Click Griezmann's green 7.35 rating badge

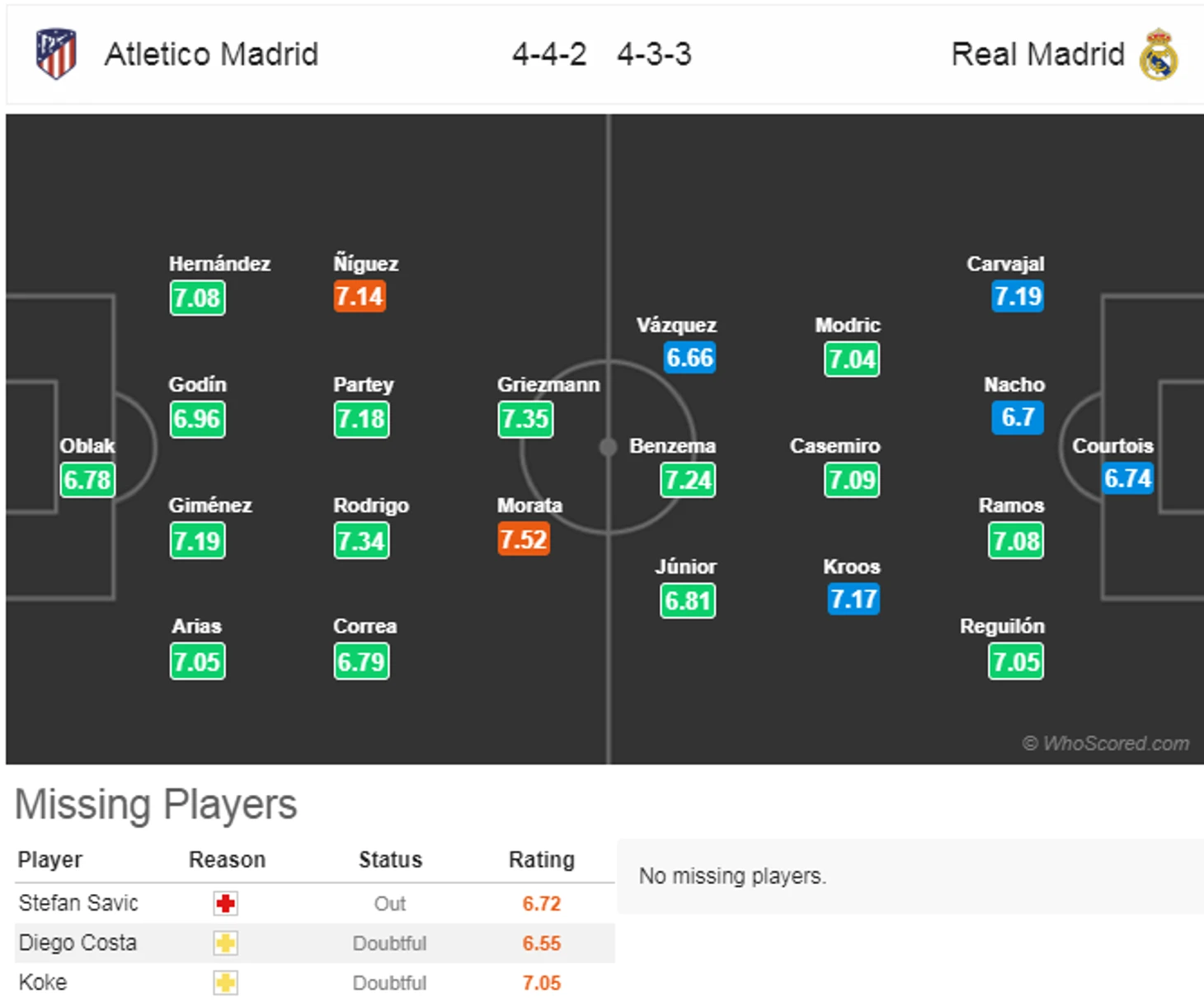coord(525,419)
